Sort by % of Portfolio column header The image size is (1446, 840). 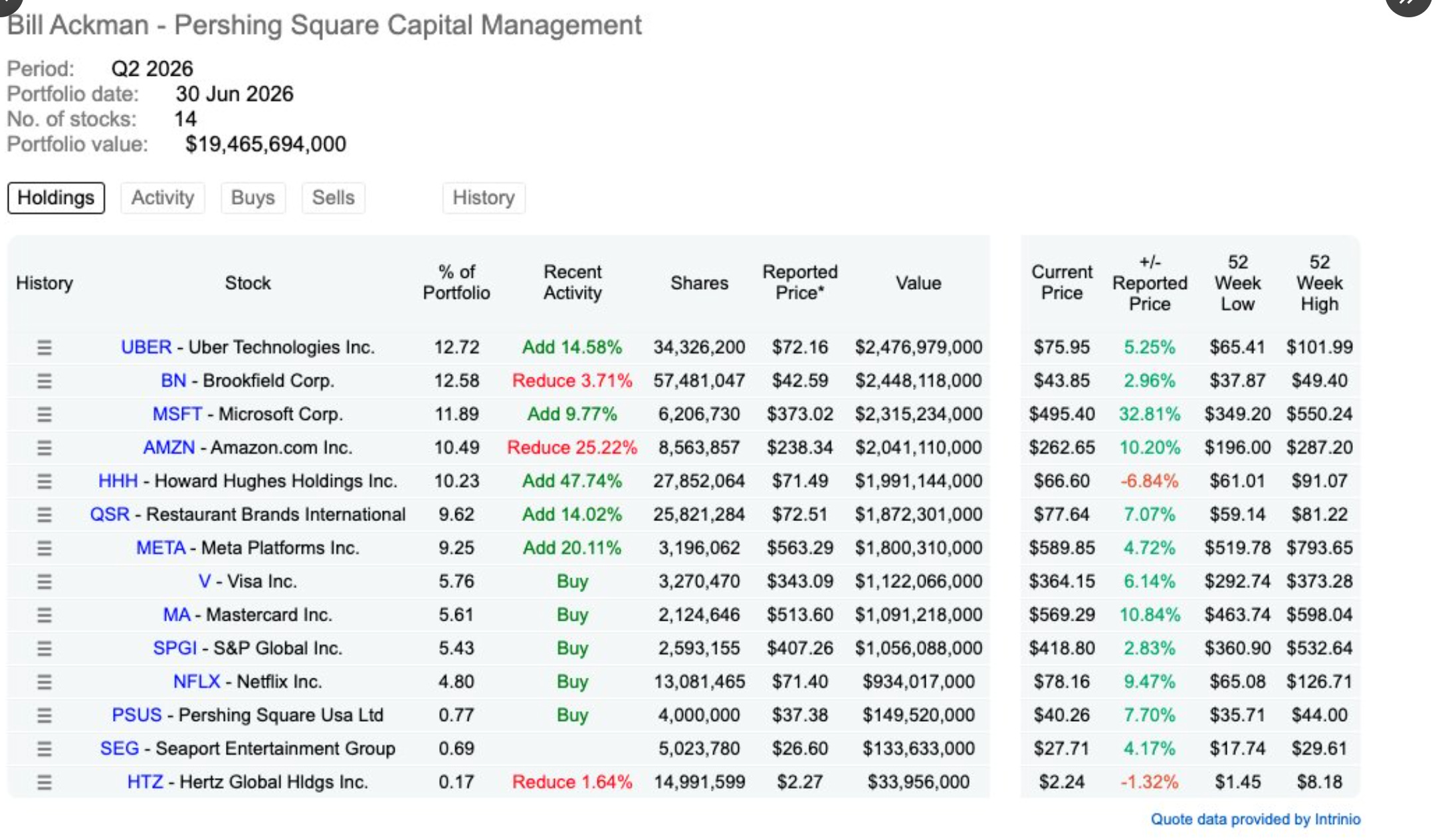[457, 282]
